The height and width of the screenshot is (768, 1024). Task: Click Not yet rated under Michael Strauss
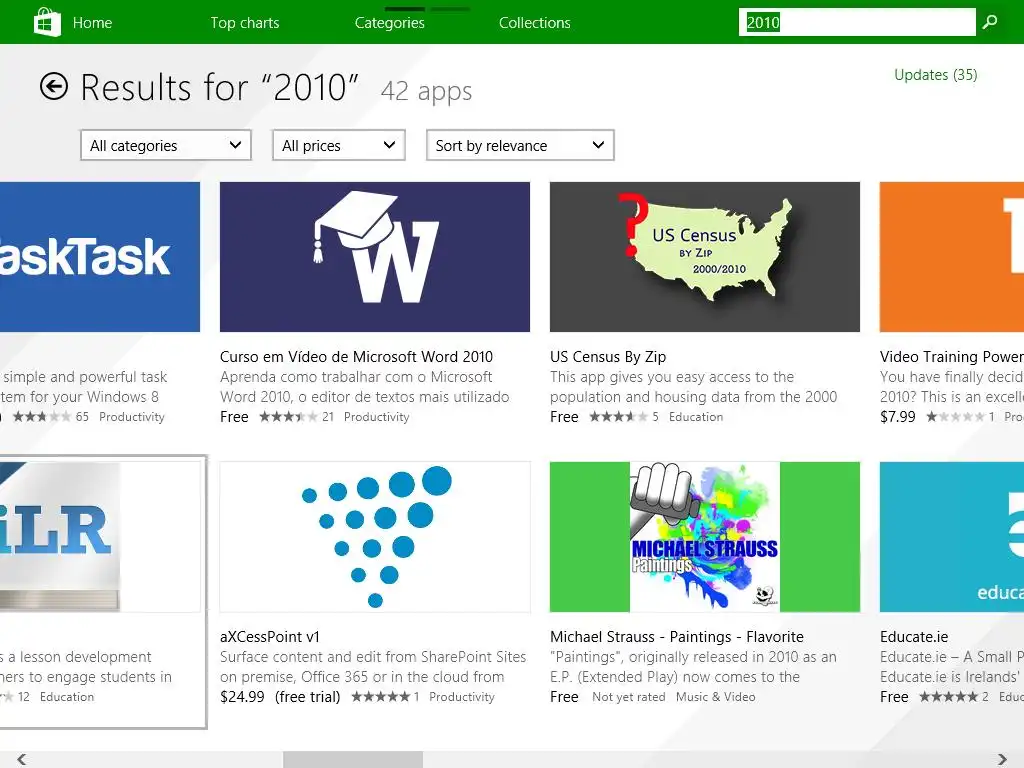[x=628, y=697]
